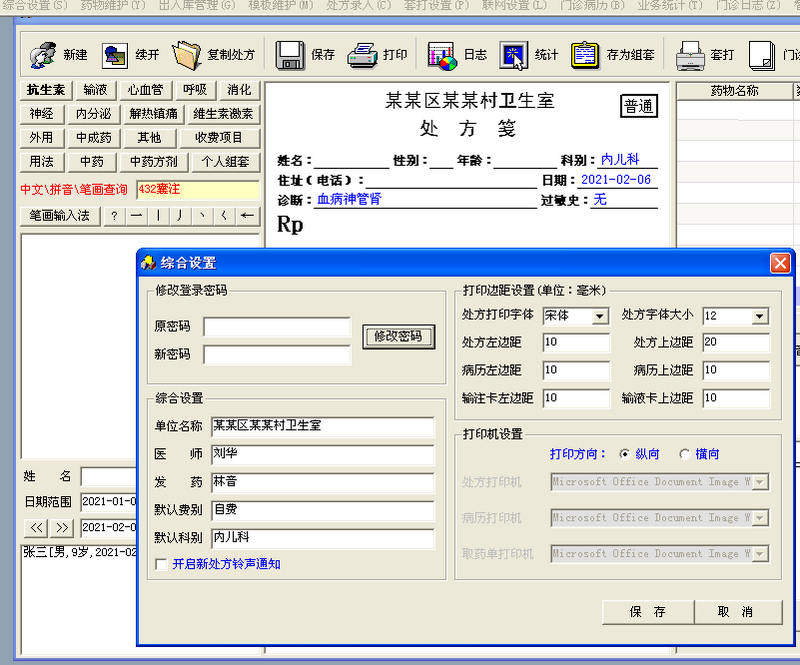The height and width of the screenshot is (665, 800).
Task: Open the 日志 log chart icon
Action: pos(441,55)
